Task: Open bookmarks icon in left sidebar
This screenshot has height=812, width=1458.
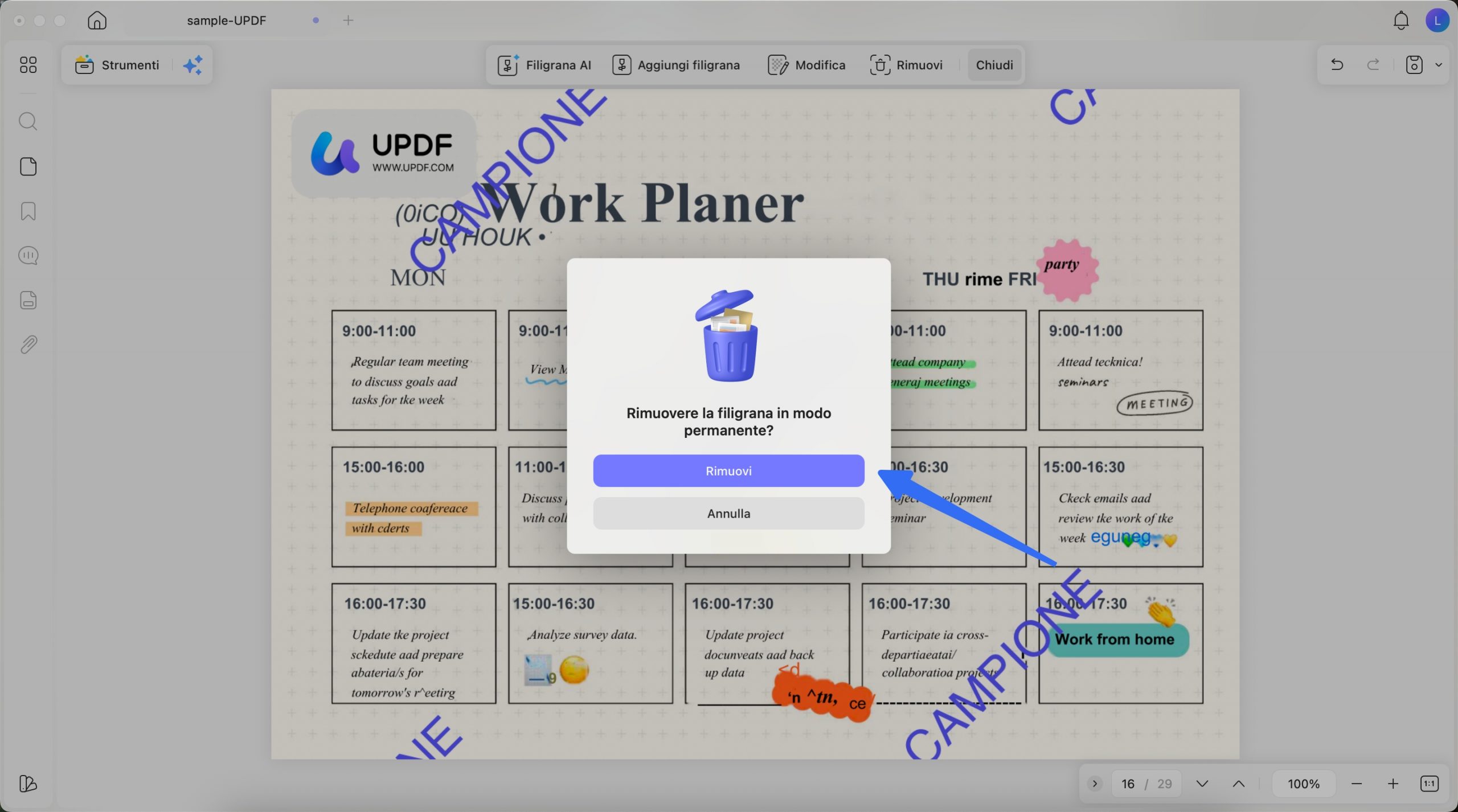Action: [x=28, y=211]
